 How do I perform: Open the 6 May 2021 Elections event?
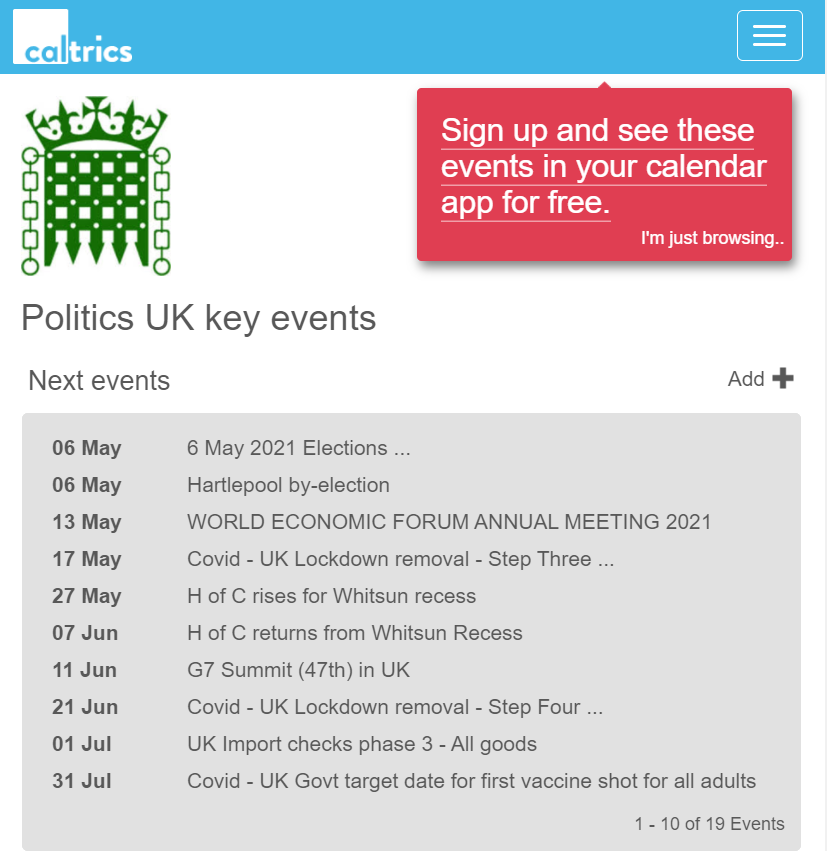click(298, 448)
